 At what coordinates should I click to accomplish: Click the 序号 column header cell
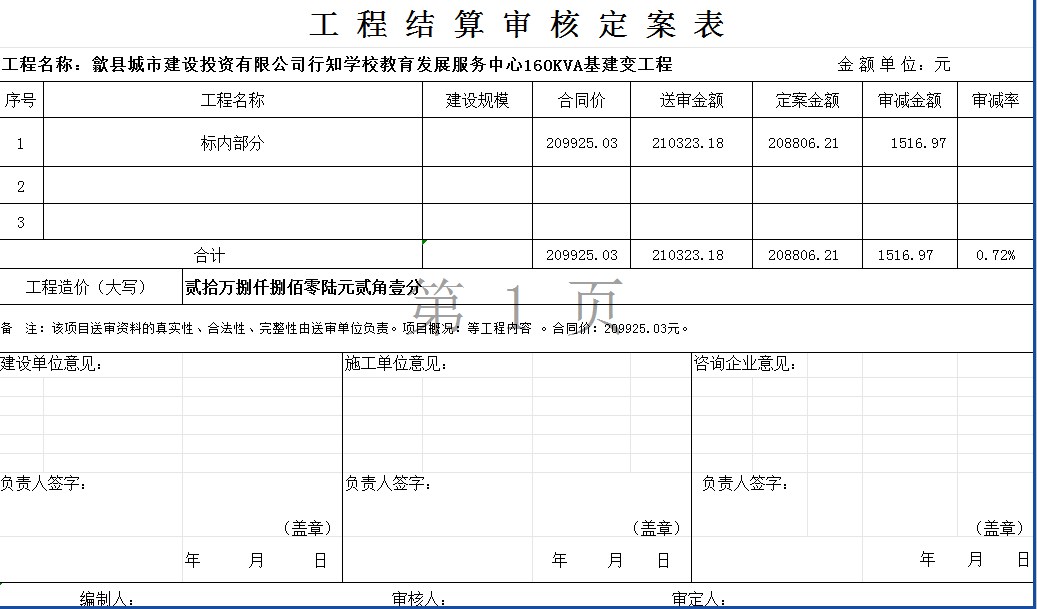(21, 100)
